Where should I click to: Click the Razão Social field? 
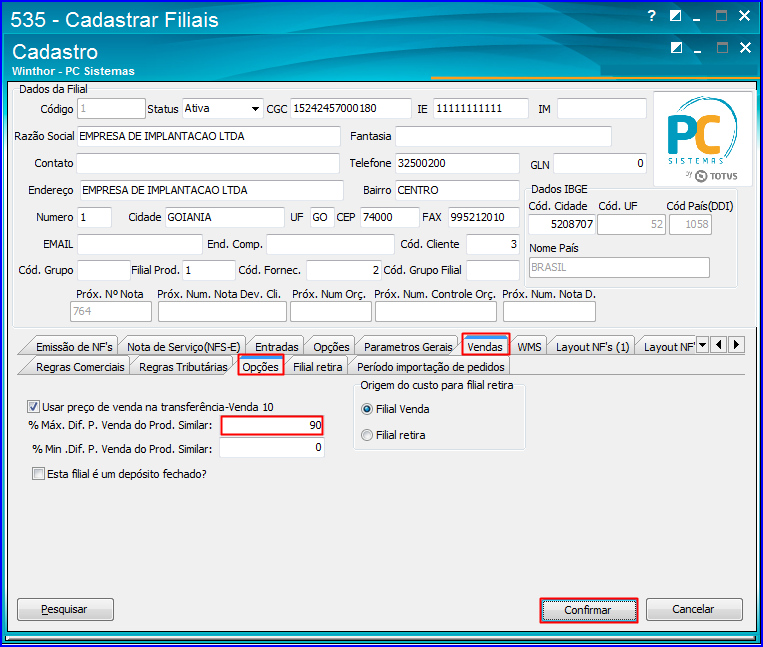(209, 136)
